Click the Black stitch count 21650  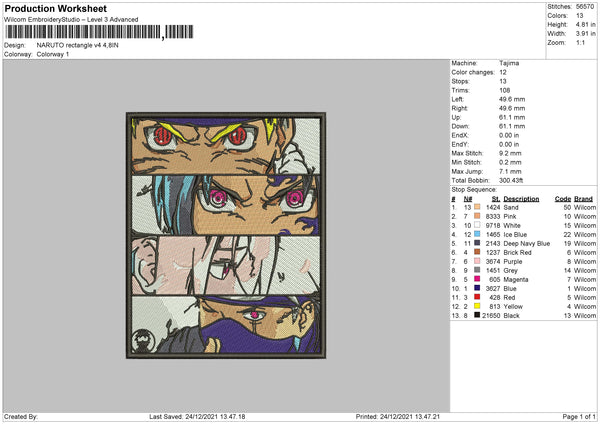click(491, 316)
